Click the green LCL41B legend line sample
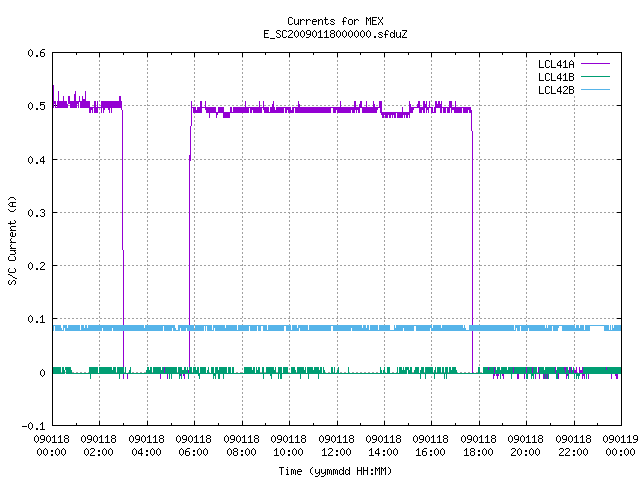640x480 pixels. (595, 76)
